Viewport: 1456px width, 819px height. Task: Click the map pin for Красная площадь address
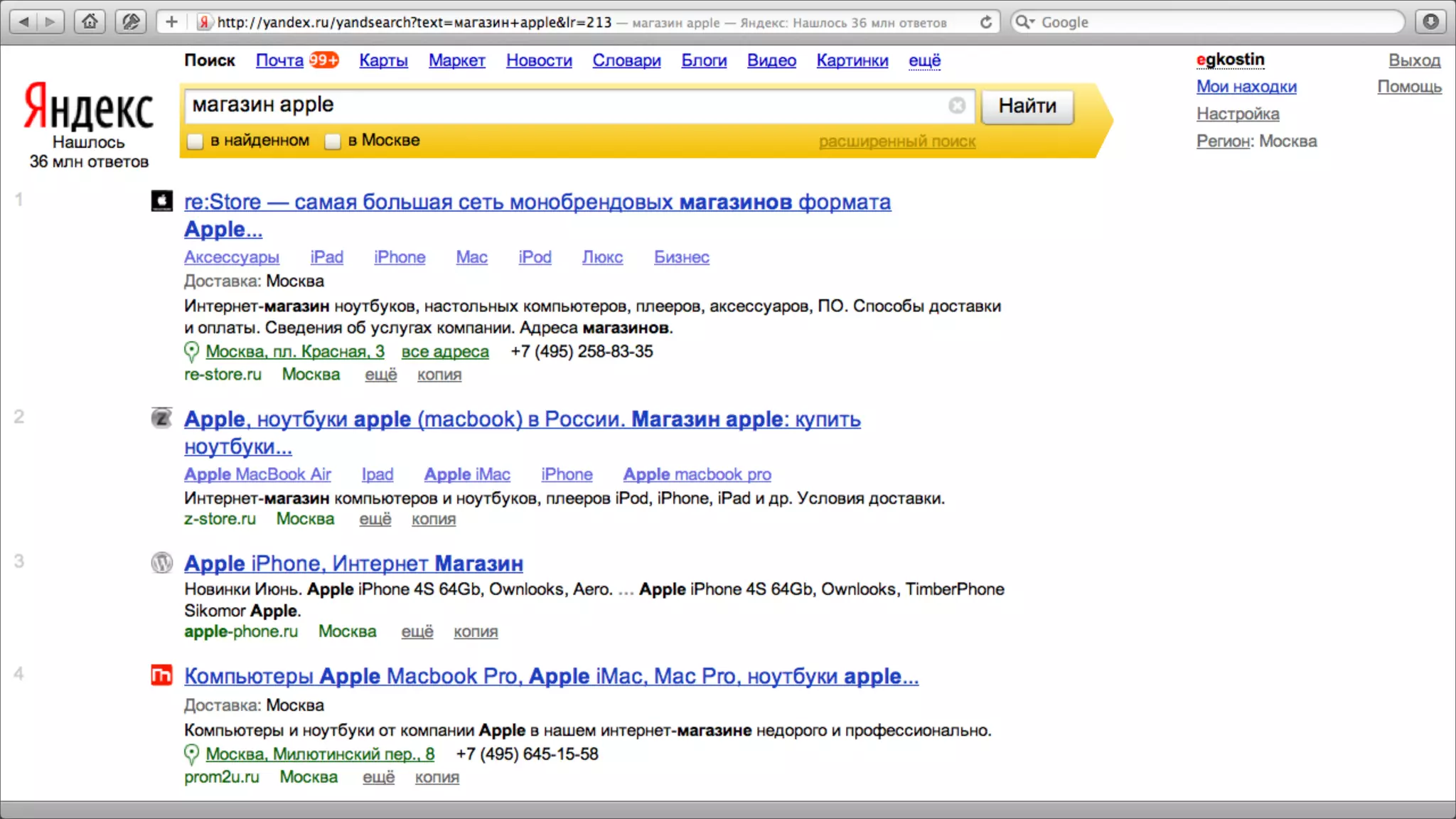[191, 352]
